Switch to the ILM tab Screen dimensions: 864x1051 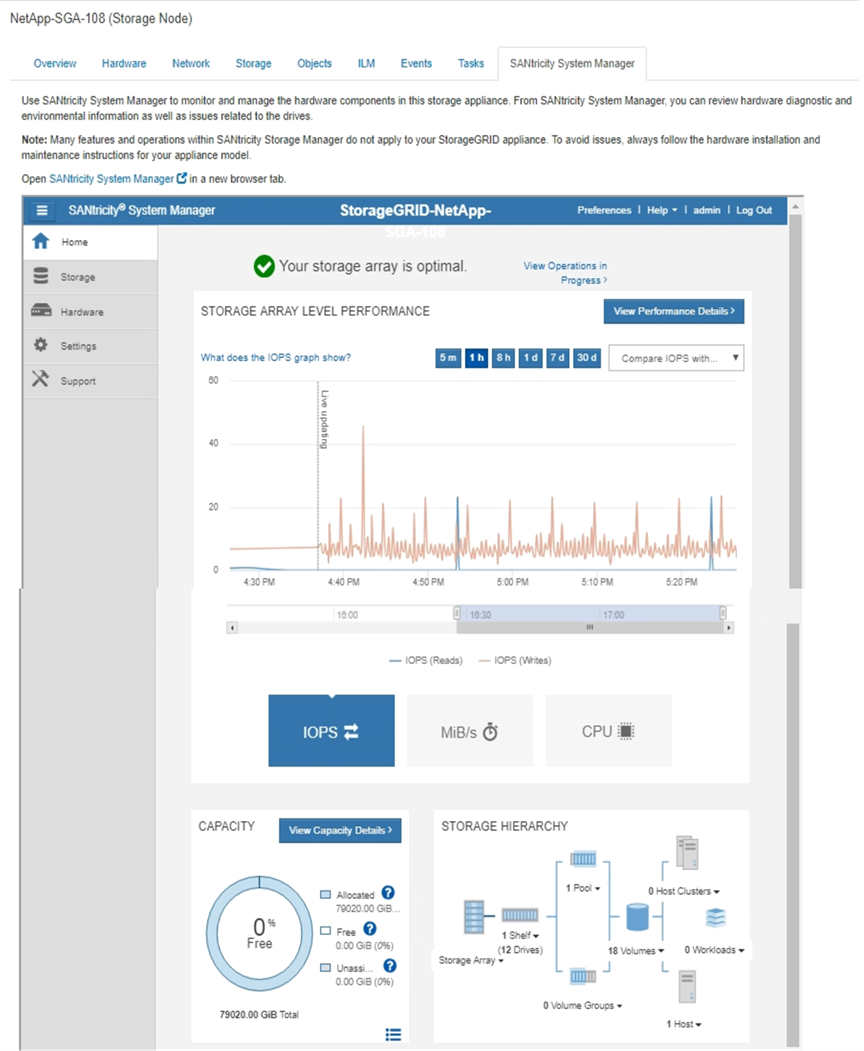point(366,64)
